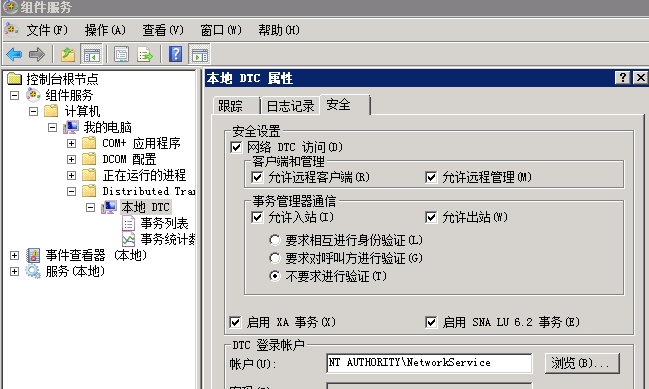Toggle 允许远程管理 checkbox
This screenshot has width=649, height=389.
click(x=431, y=178)
